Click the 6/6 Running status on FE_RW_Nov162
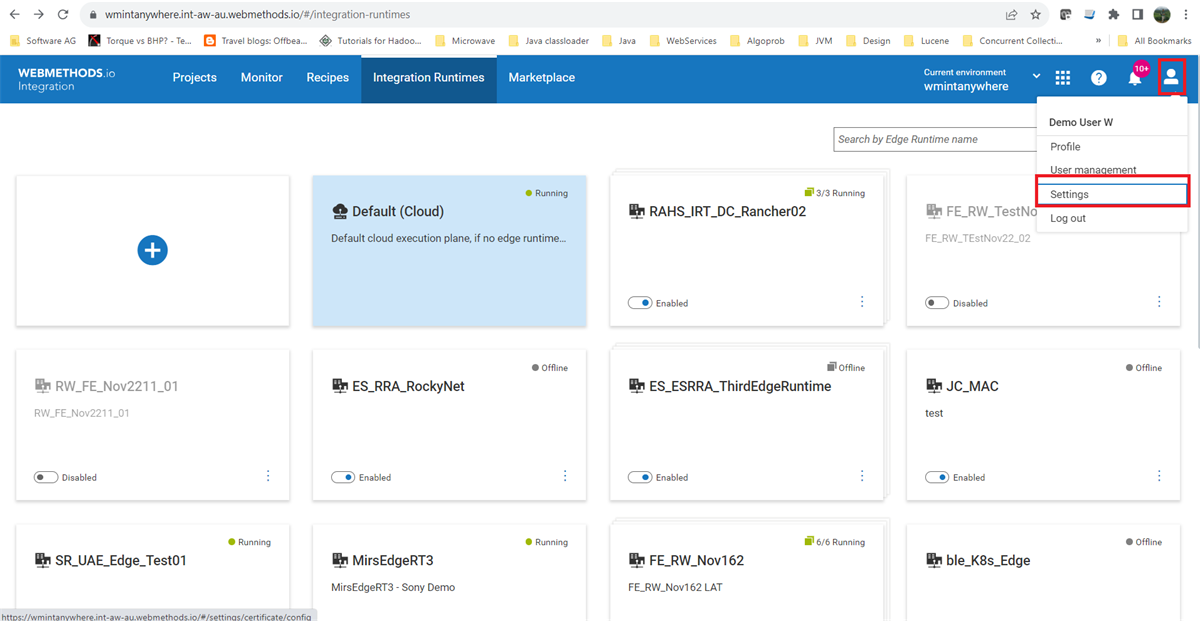The width and height of the screenshot is (1200, 621). point(835,542)
